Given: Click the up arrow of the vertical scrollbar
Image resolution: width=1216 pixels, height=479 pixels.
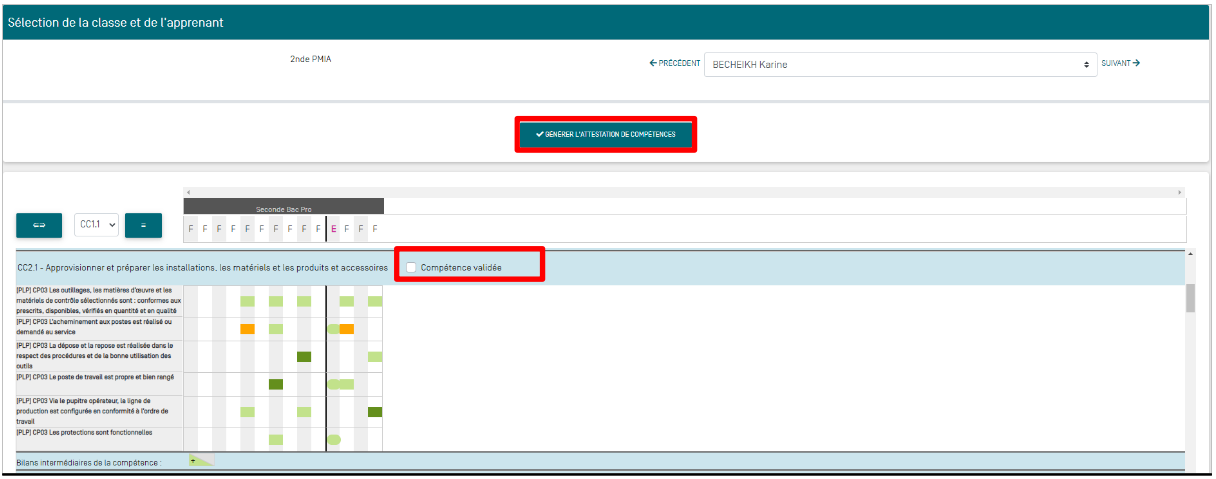Looking at the screenshot, I should (x=1190, y=254).
